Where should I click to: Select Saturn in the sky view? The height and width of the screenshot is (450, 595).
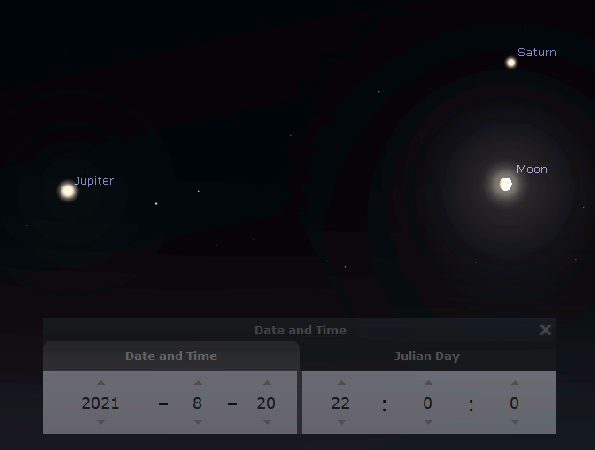[511, 62]
